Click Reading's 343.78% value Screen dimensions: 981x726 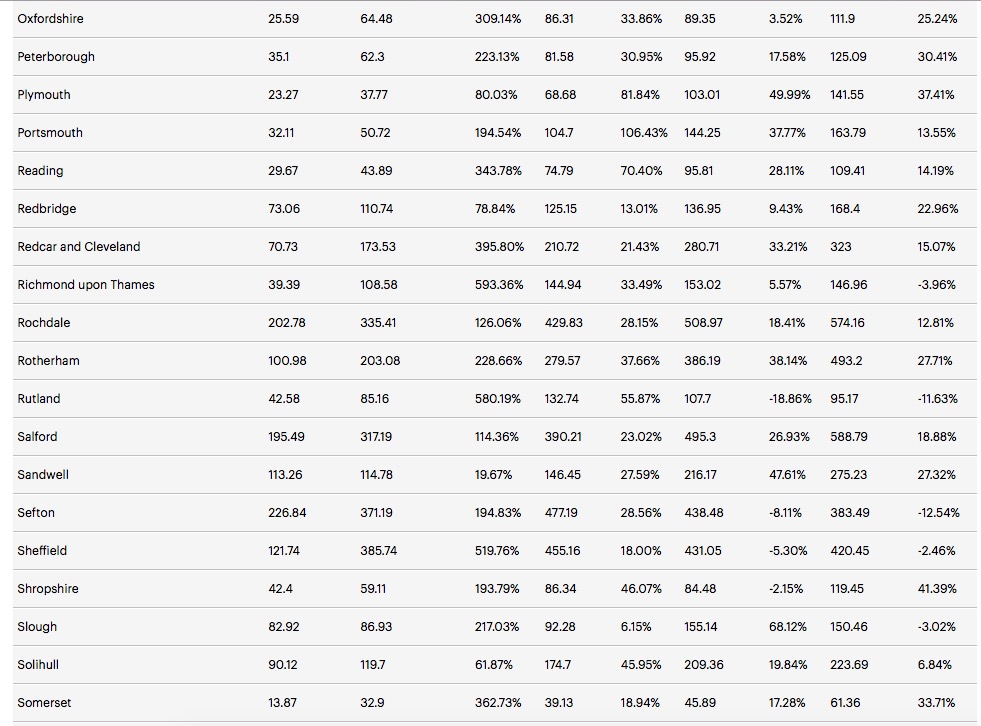pyautogui.click(x=498, y=171)
